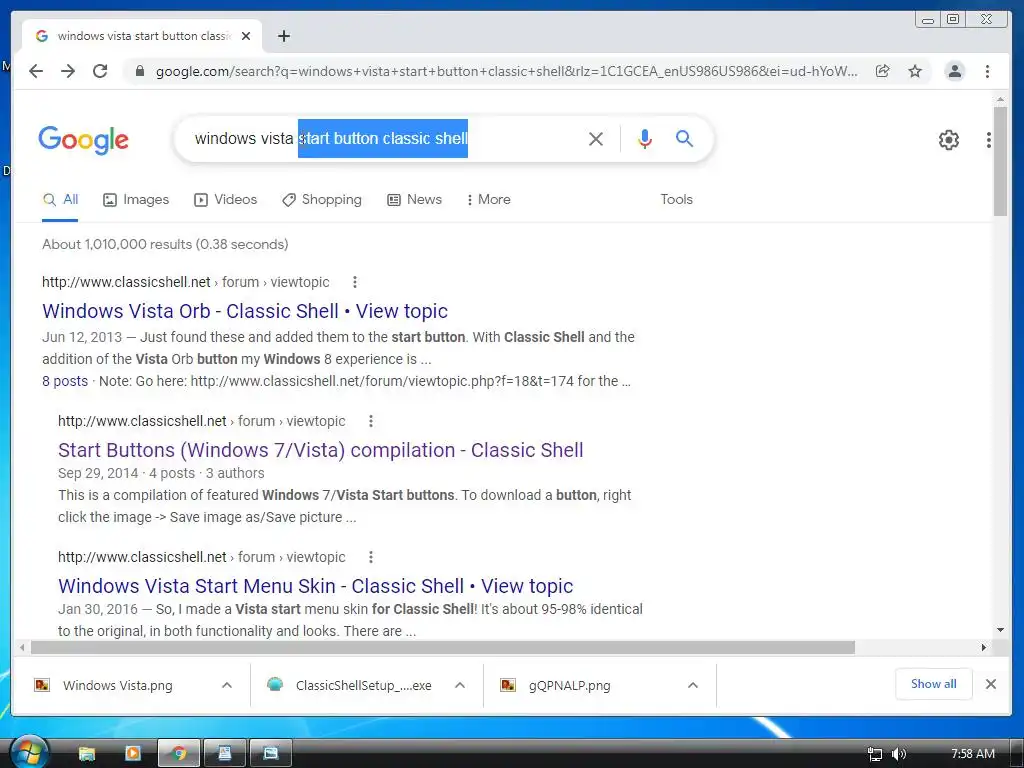This screenshot has height=768, width=1024.
Task: Open Chrome three-dot menu
Action: pyautogui.click(x=987, y=71)
